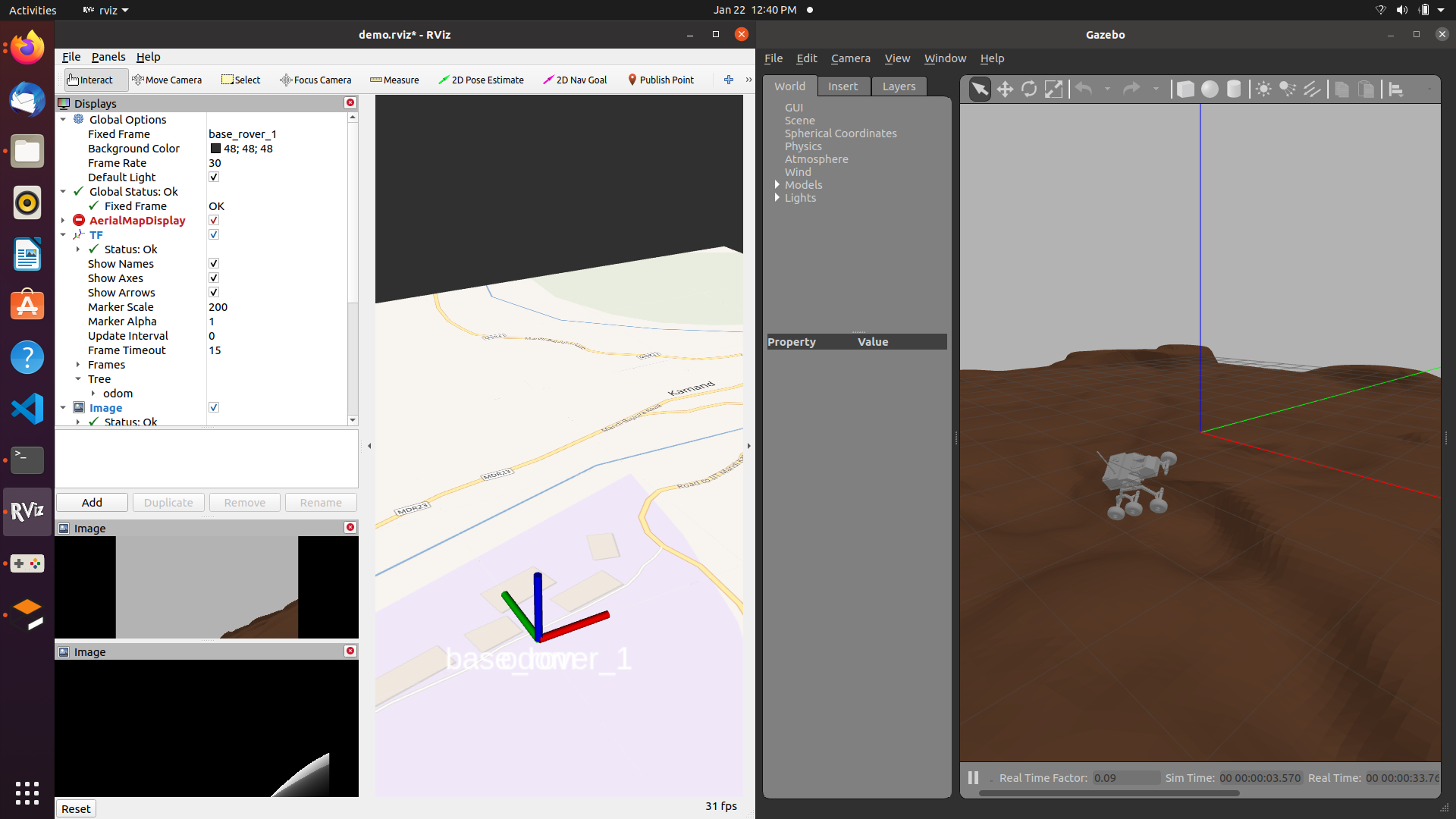This screenshot has width=1456, height=819.
Task: Pause the Gazebo simulation
Action: tap(973, 778)
